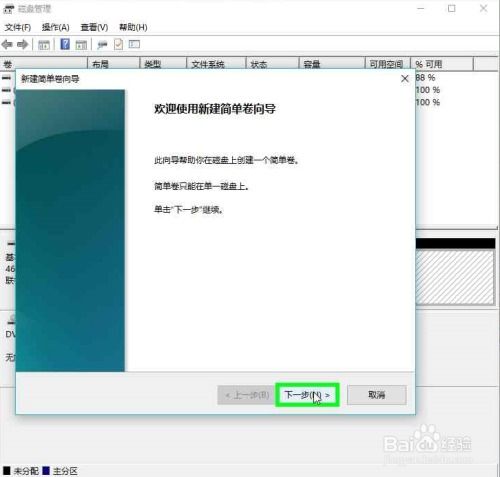
Task: Open the 操作(A) menu
Action: [x=55, y=27]
